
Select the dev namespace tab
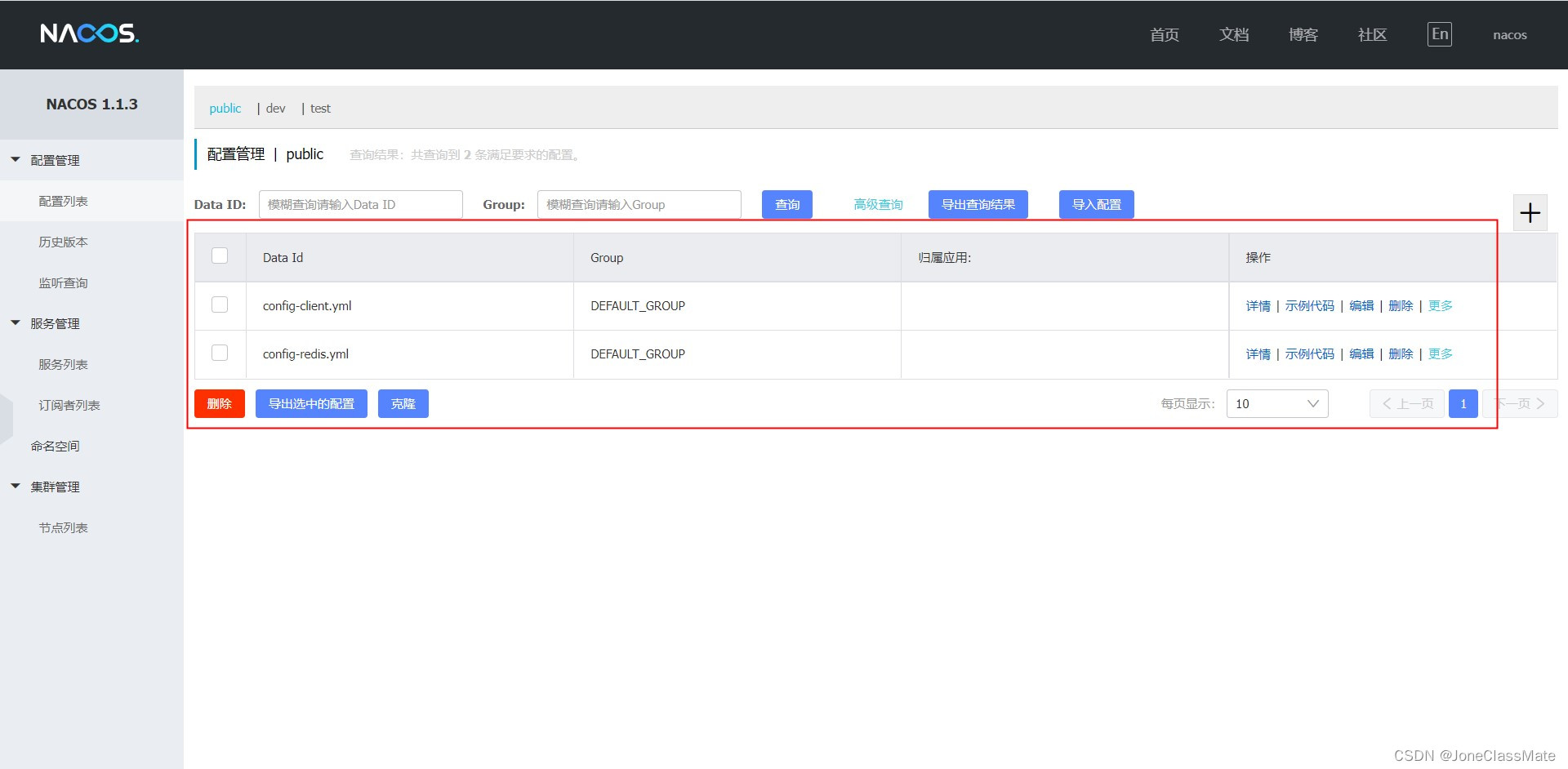click(275, 109)
